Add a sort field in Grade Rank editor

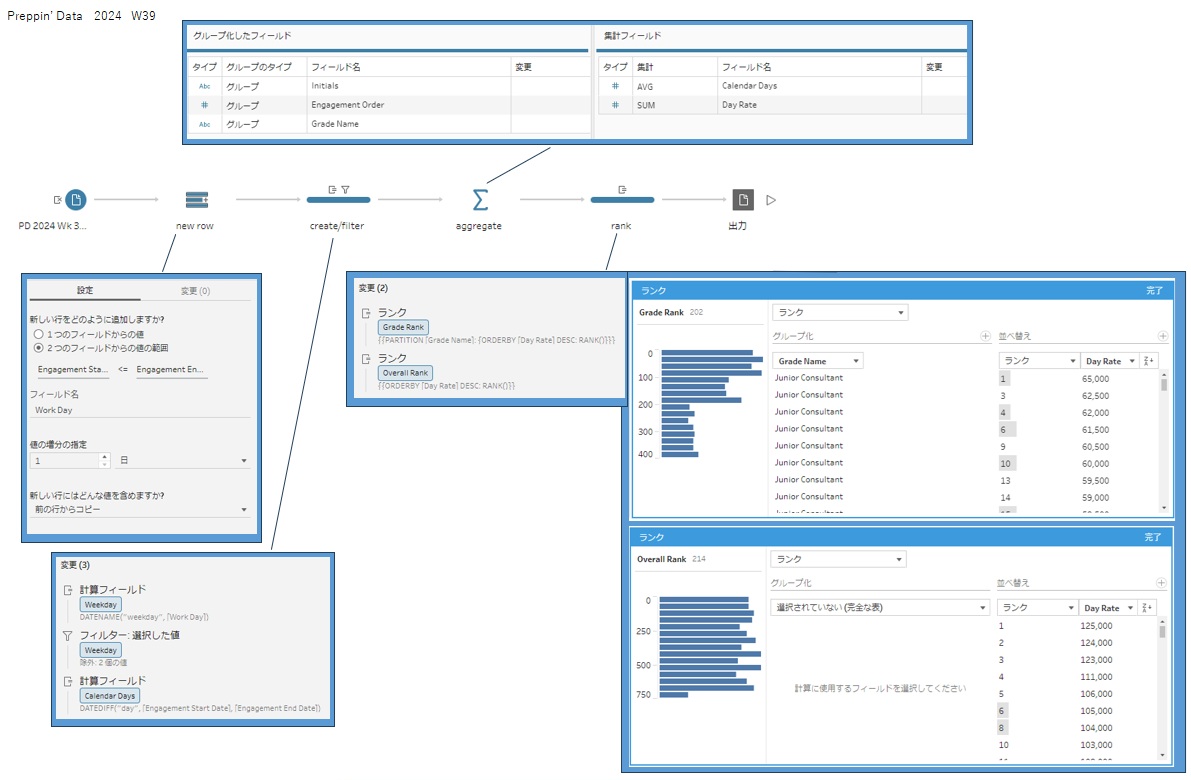click(1162, 336)
